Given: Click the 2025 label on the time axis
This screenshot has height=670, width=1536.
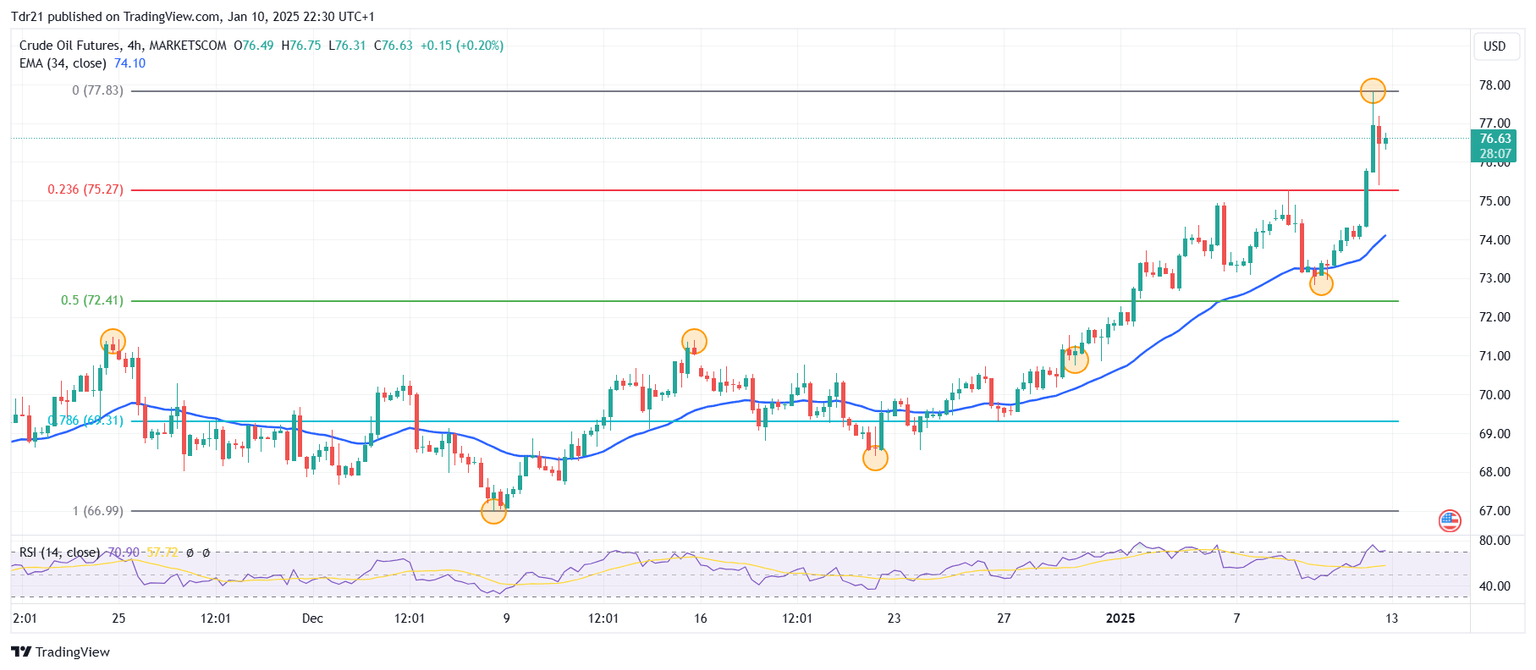Looking at the screenshot, I should pyautogui.click(x=1120, y=619).
